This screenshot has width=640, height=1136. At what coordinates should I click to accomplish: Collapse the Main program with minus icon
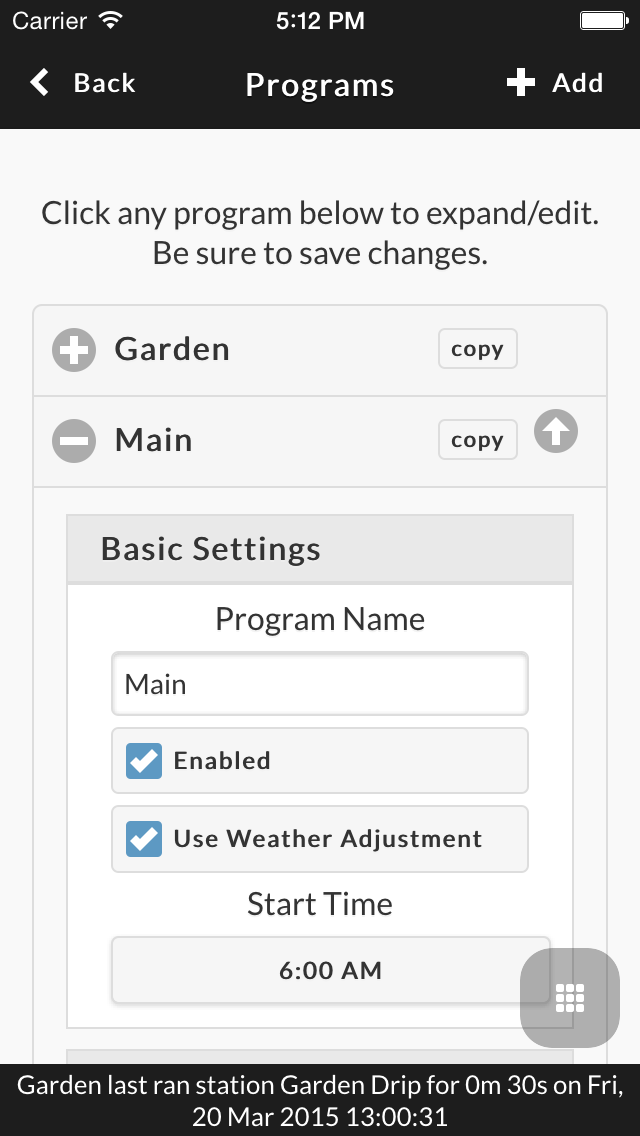click(74, 440)
